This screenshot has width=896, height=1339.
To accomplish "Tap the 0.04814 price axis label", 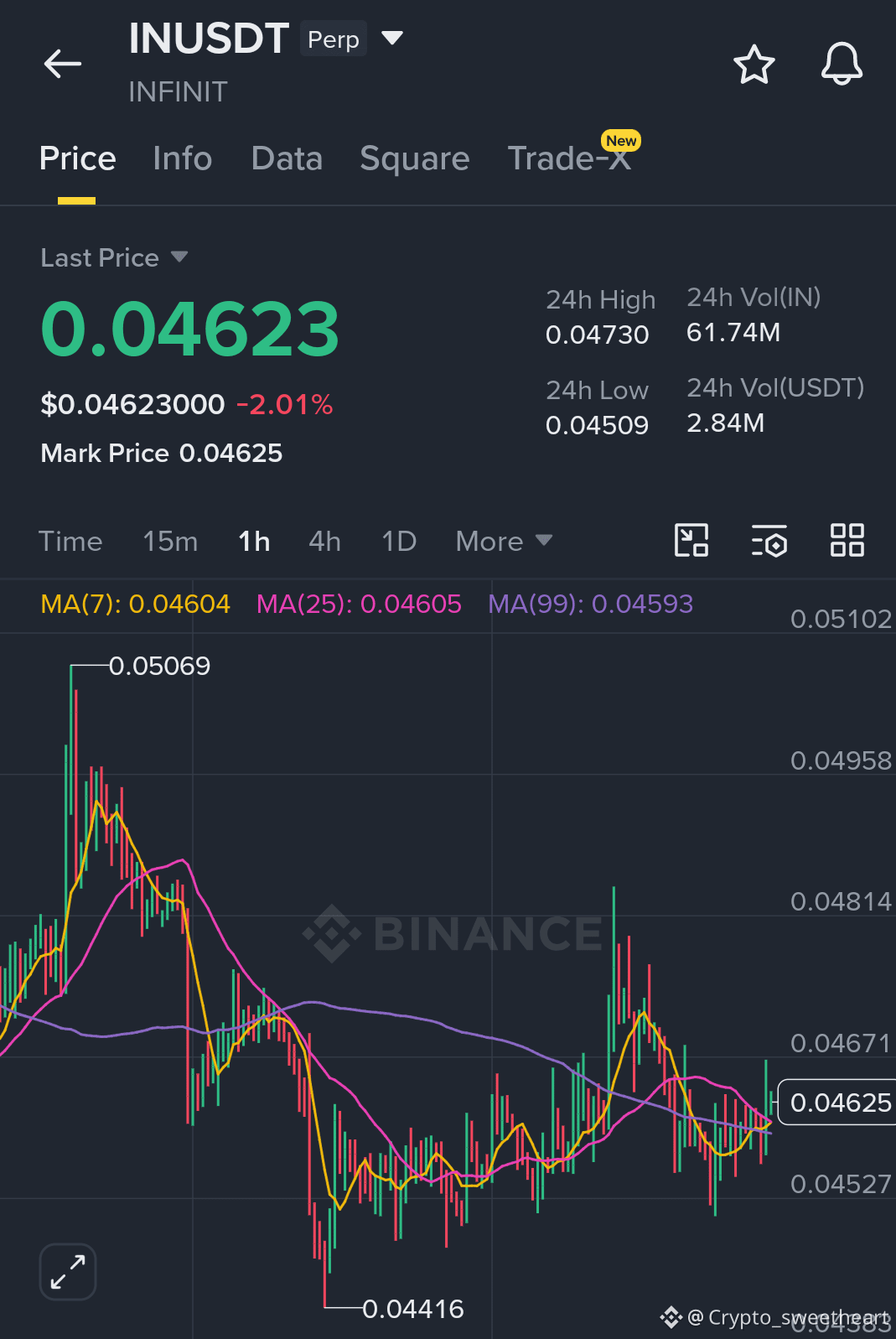I will coord(841,901).
